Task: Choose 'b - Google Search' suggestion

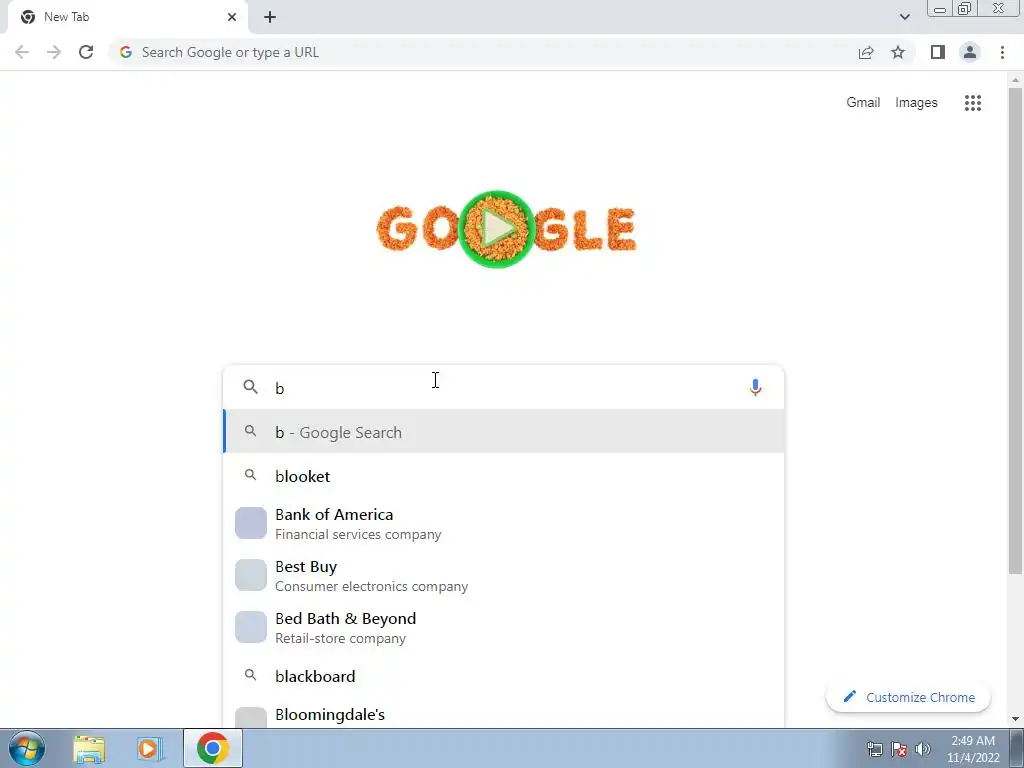Action: [503, 432]
